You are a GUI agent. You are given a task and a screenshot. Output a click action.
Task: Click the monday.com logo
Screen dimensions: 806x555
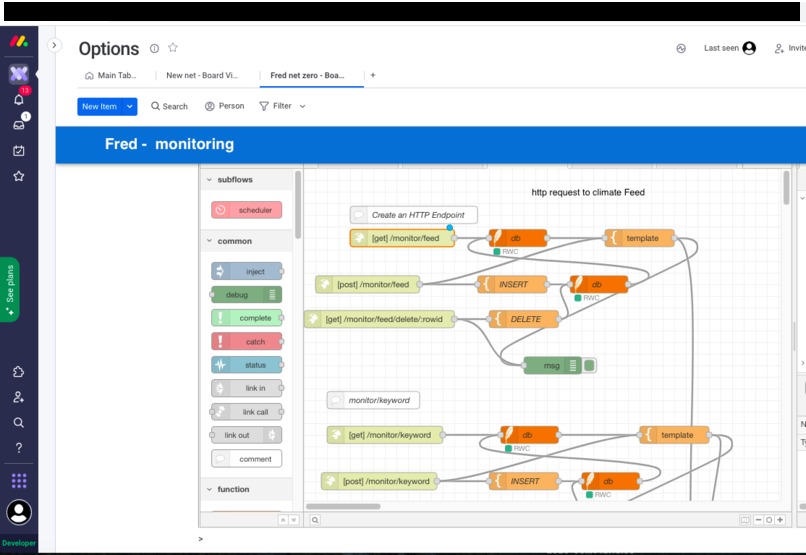[19, 41]
